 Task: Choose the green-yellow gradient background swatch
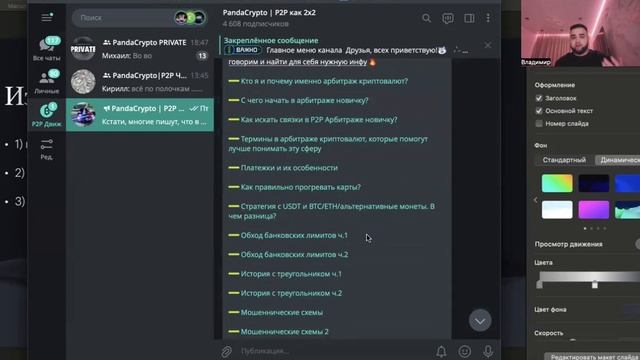click(557, 183)
